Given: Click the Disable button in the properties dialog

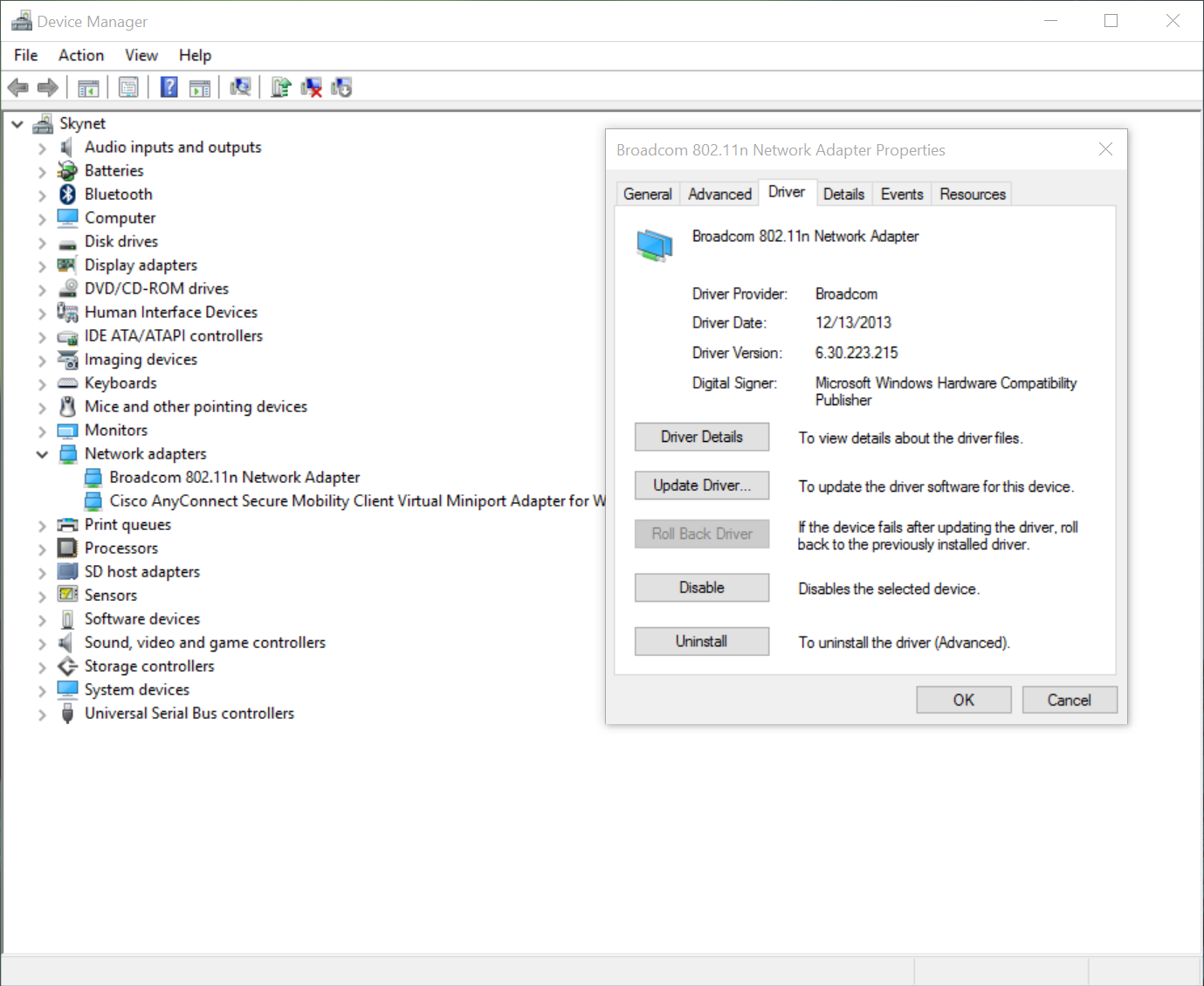Looking at the screenshot, I should coord(702,588).
